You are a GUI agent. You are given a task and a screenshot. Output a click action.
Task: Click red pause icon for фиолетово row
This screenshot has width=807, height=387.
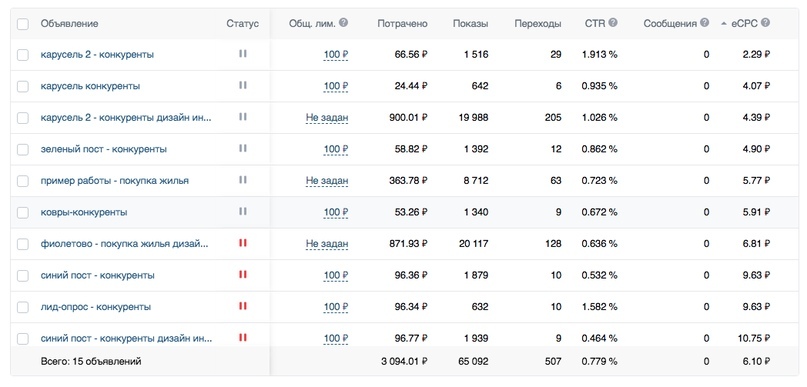point(243,242)
